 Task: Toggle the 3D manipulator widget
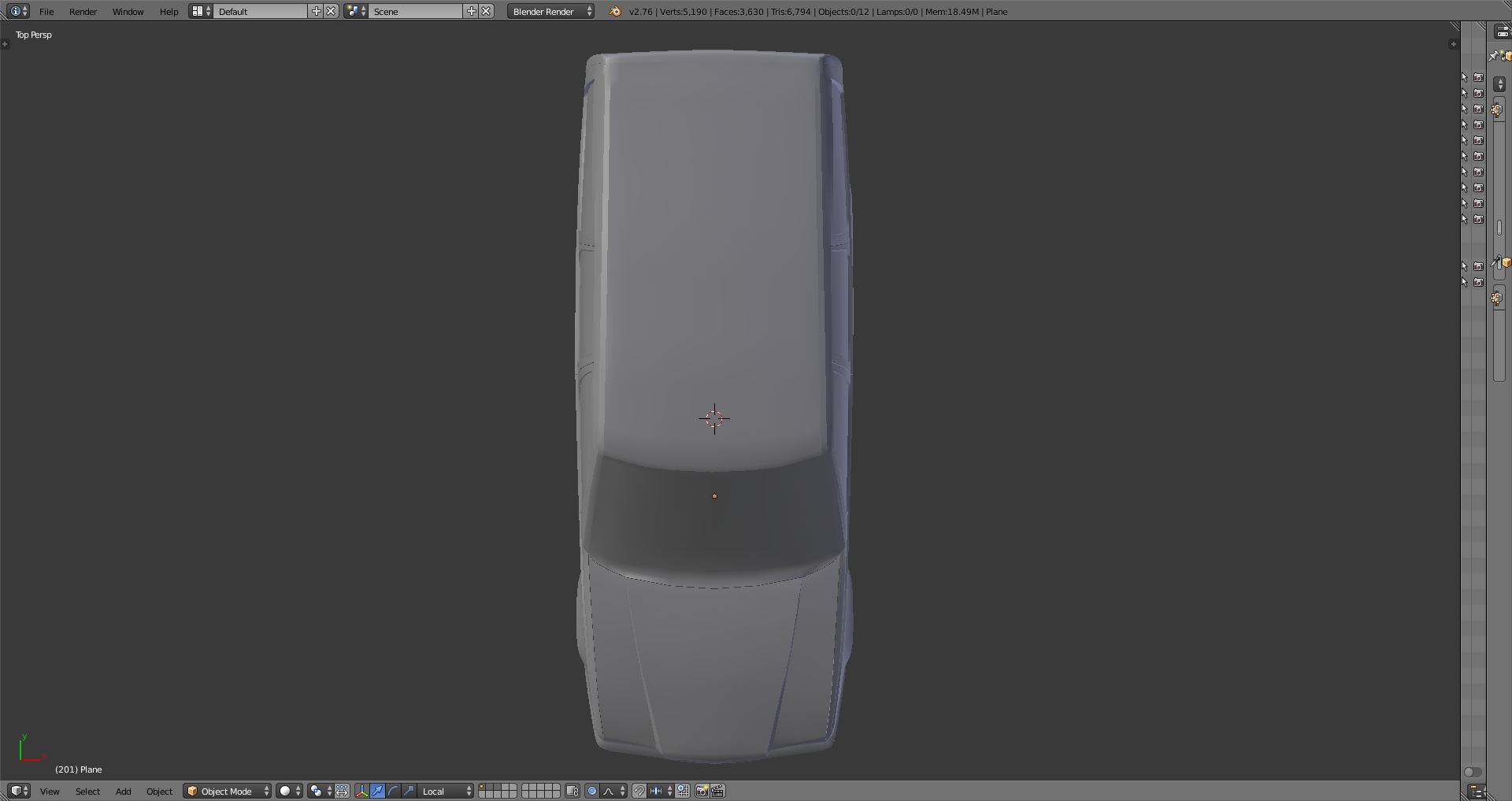tap(362, 791)
